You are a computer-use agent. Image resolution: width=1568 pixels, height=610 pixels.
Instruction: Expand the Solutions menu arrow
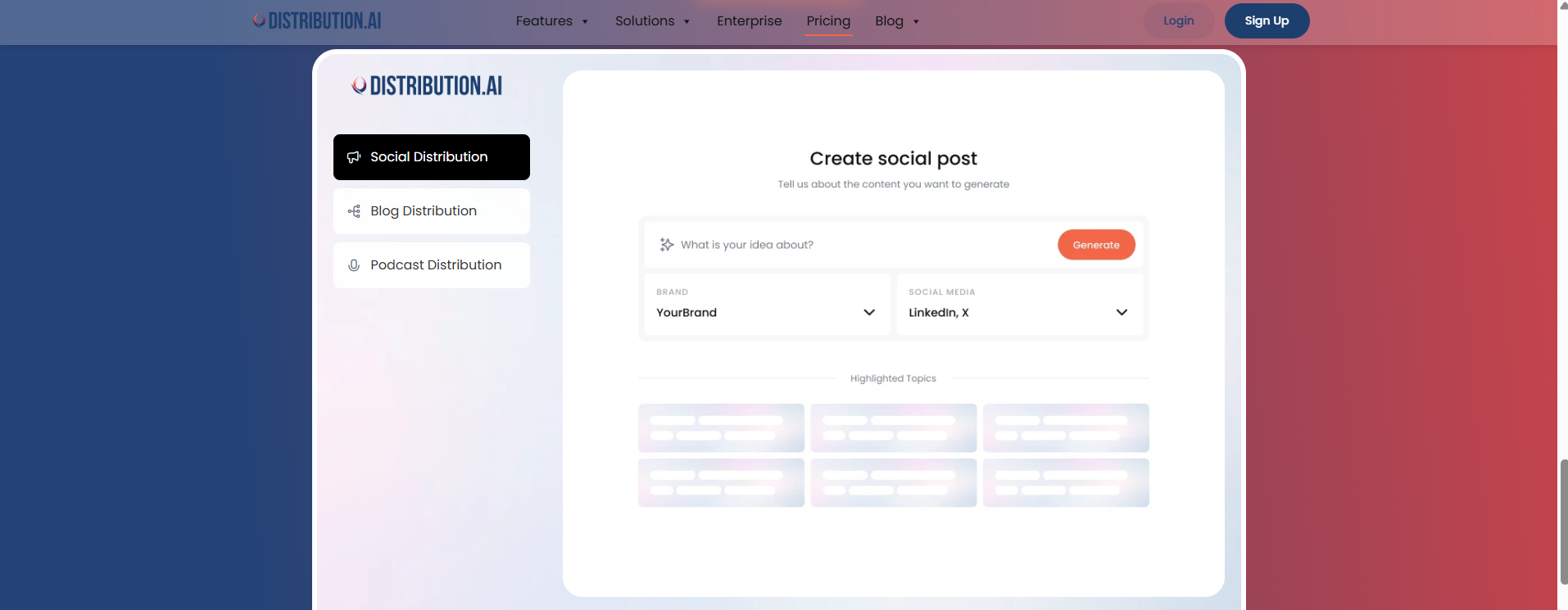pos(687,22)
